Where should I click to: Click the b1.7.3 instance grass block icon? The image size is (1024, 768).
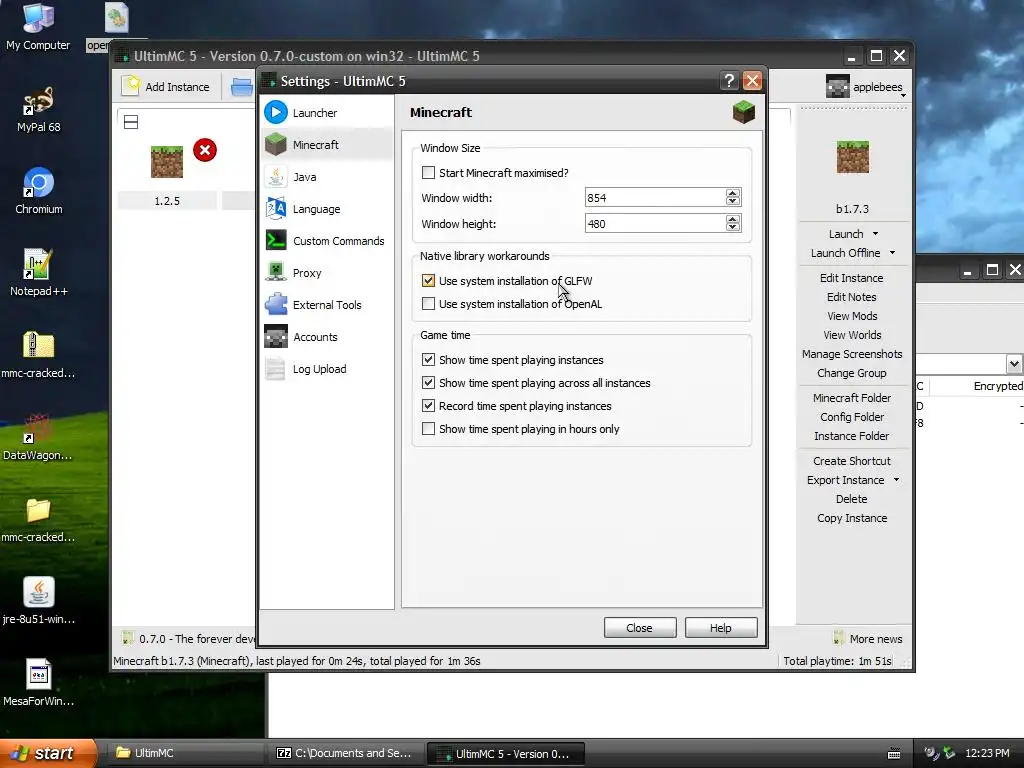click(x=853, y=157)
